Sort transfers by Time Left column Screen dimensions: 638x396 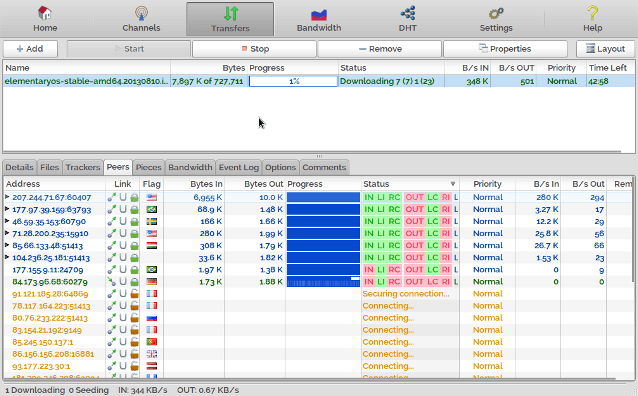point(610,68)
